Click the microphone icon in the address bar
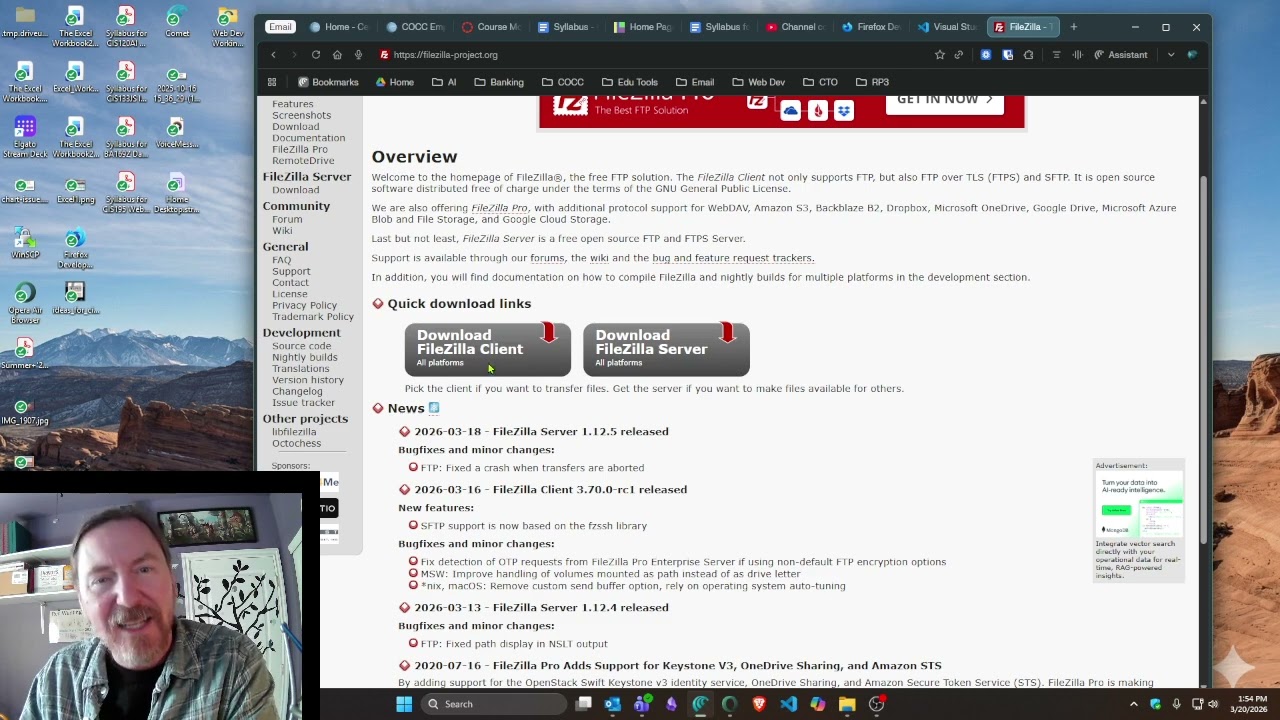Image resolution: width=1280 pixels, height=720 pixels. click(x=358, y=55)
